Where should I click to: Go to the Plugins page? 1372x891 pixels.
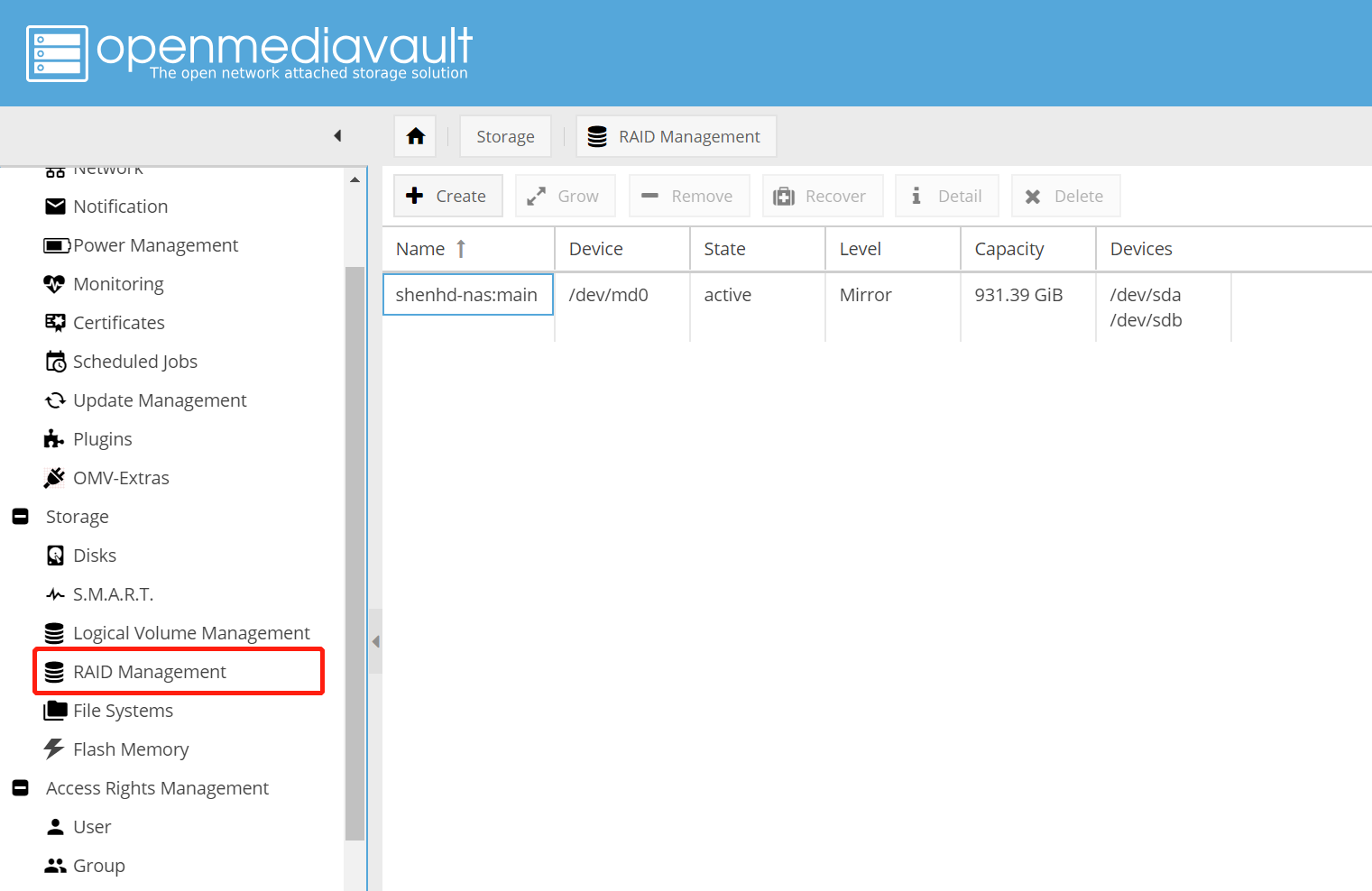pyautogui.click(x=103, y=439)
